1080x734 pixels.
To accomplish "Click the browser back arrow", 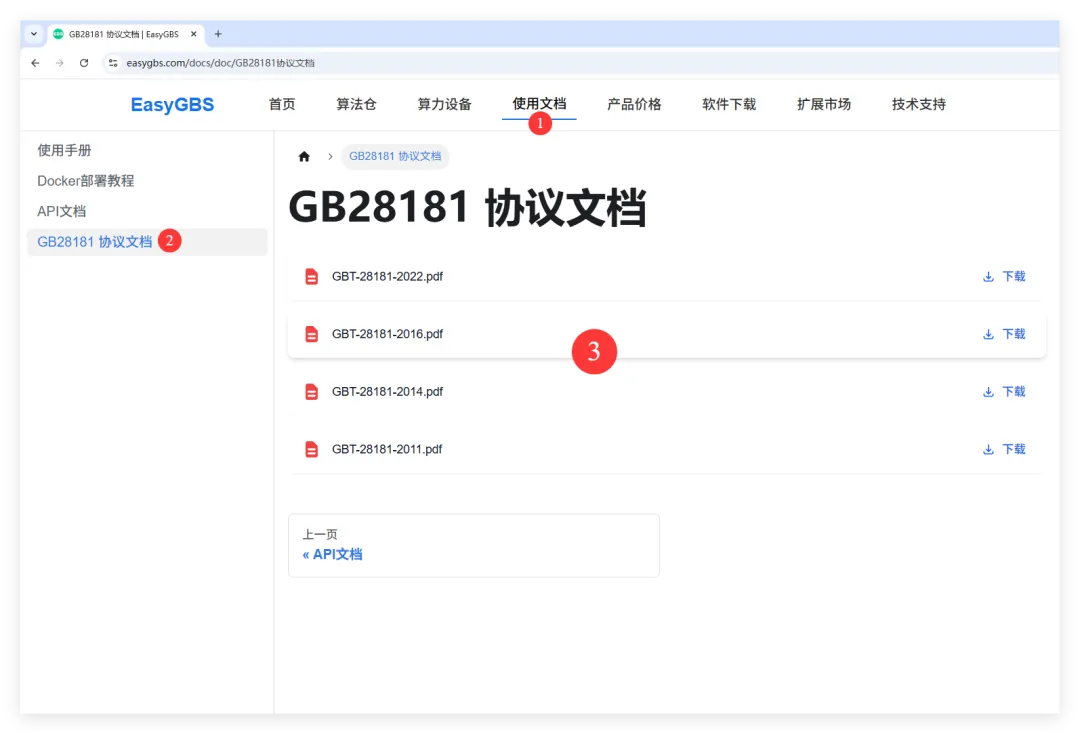I will (x=35, y=63).
